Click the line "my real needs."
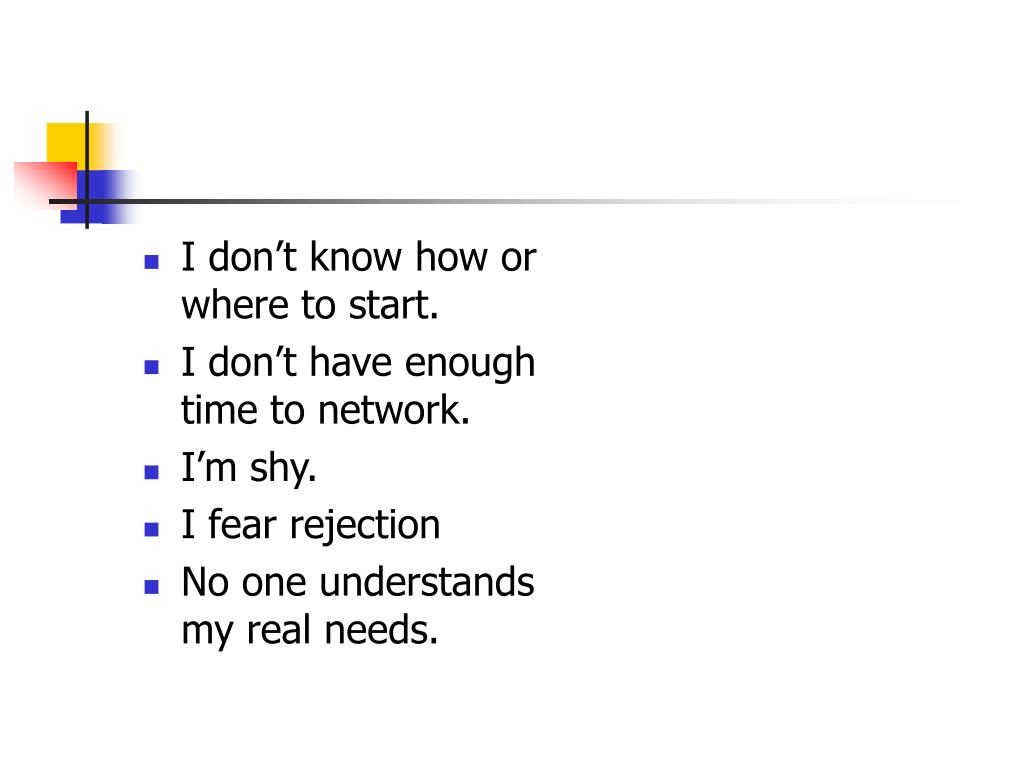The width and height of the screenshot is (1024, 768). coord(310,630)
